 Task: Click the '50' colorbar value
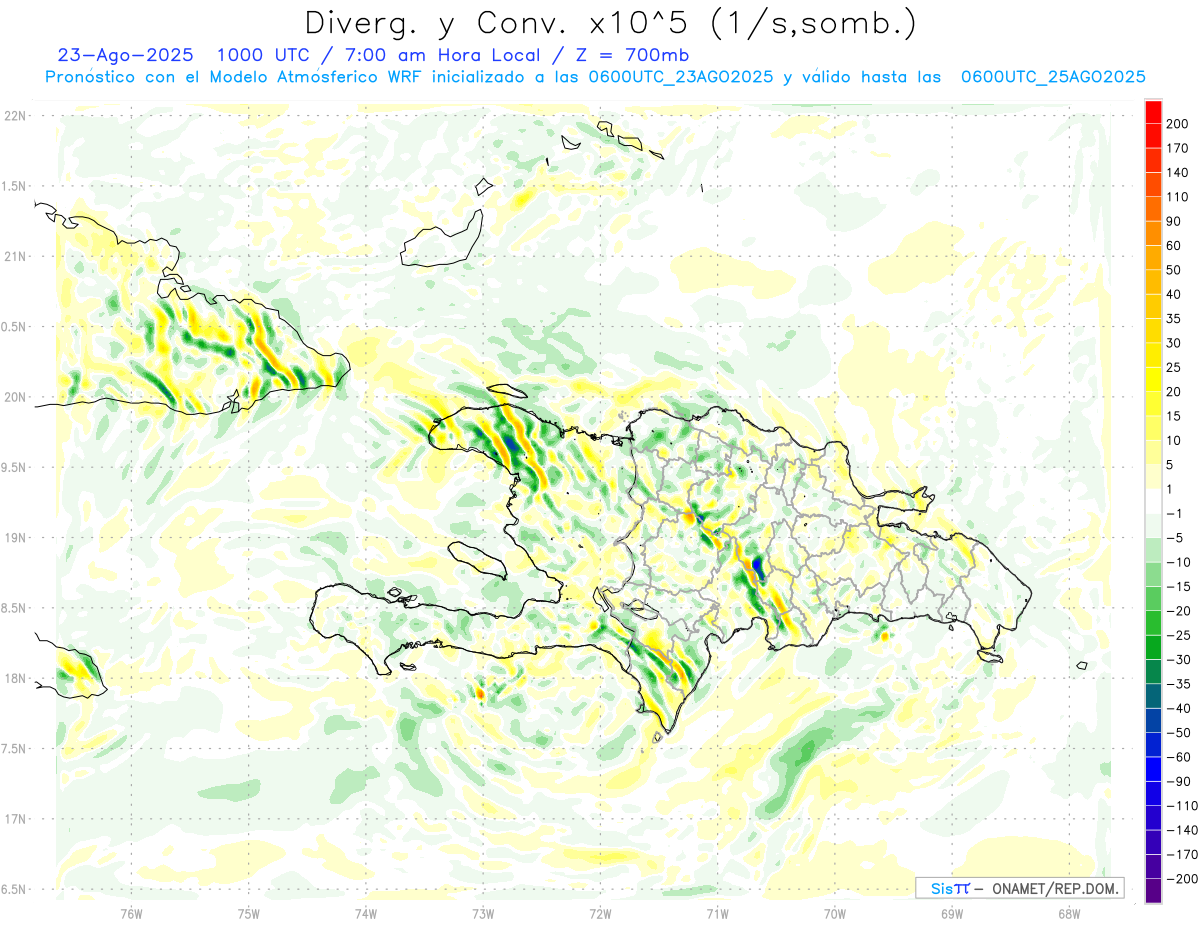tap(1174, 270)
